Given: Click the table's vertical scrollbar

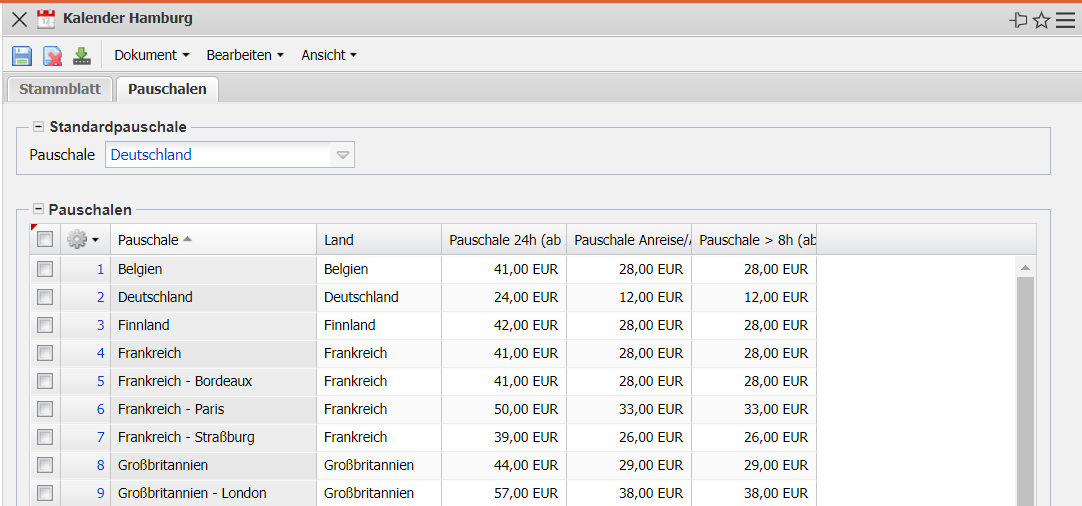Looking at the screenshot, I should click(1025, 390).
